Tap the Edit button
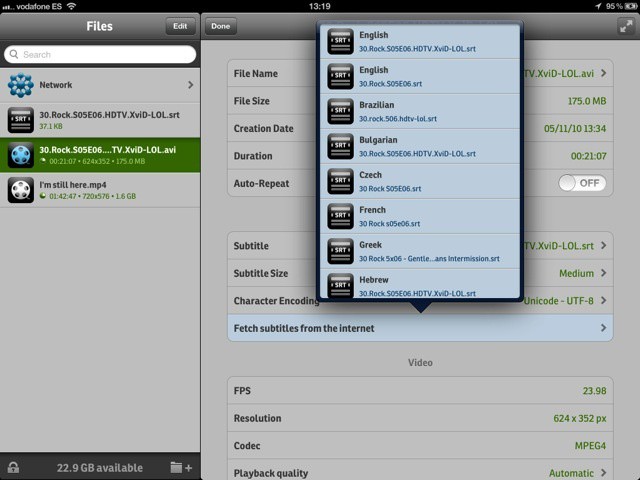The width and height of the screenshot is (640, 480). [180, 26]
